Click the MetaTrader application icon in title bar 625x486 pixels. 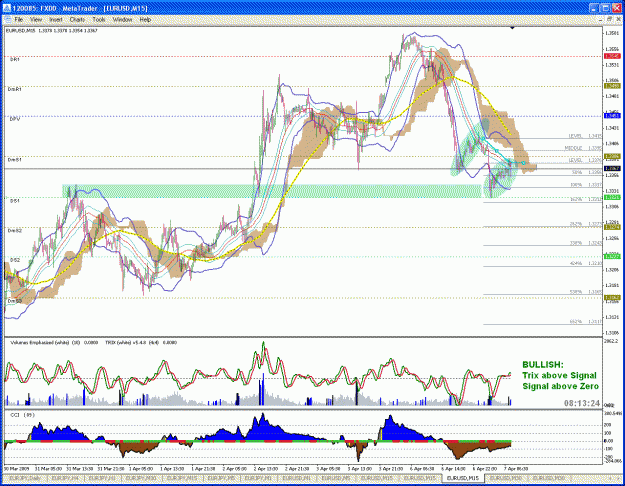point(7,8)
